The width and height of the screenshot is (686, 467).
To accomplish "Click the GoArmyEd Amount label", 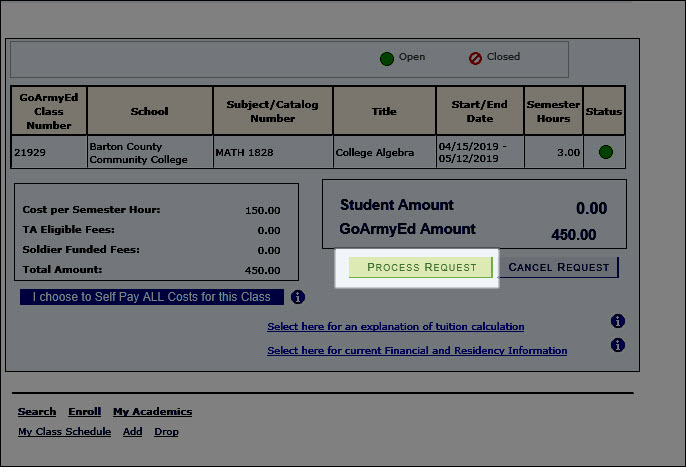I will (407, 229).
